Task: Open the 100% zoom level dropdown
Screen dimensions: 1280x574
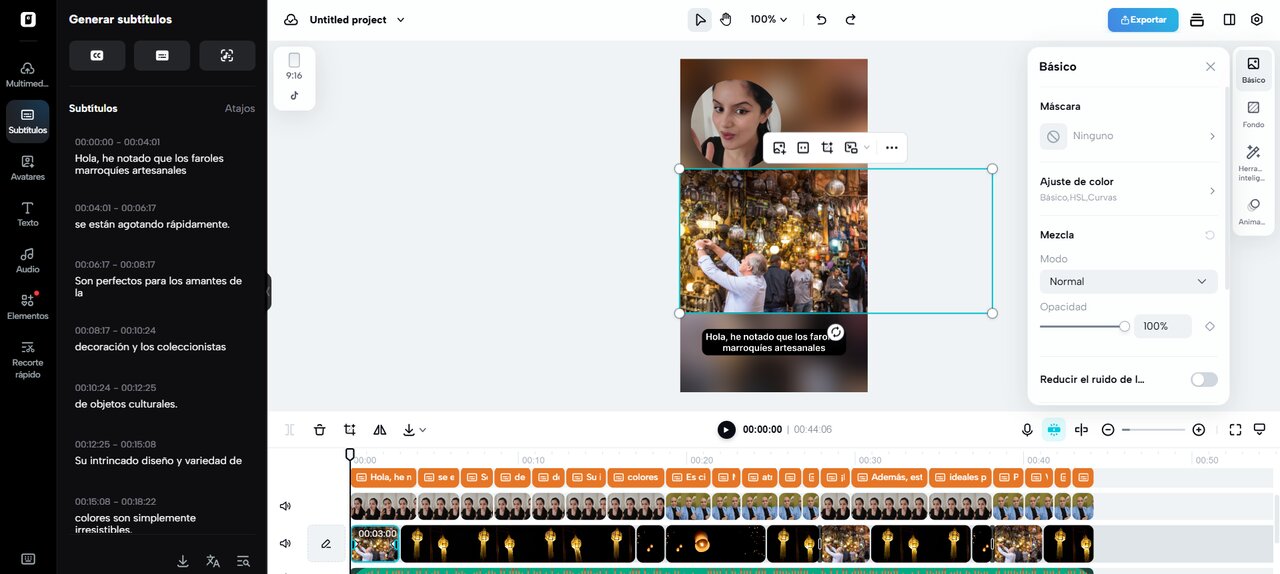Action: tap(769, 20)
